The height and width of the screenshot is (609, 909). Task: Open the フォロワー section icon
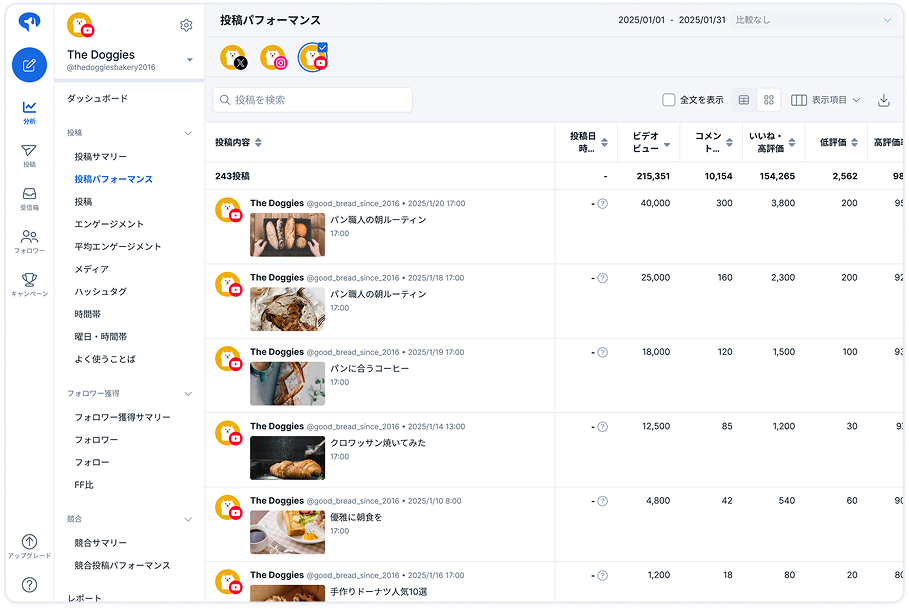click(x=29, y=238)
